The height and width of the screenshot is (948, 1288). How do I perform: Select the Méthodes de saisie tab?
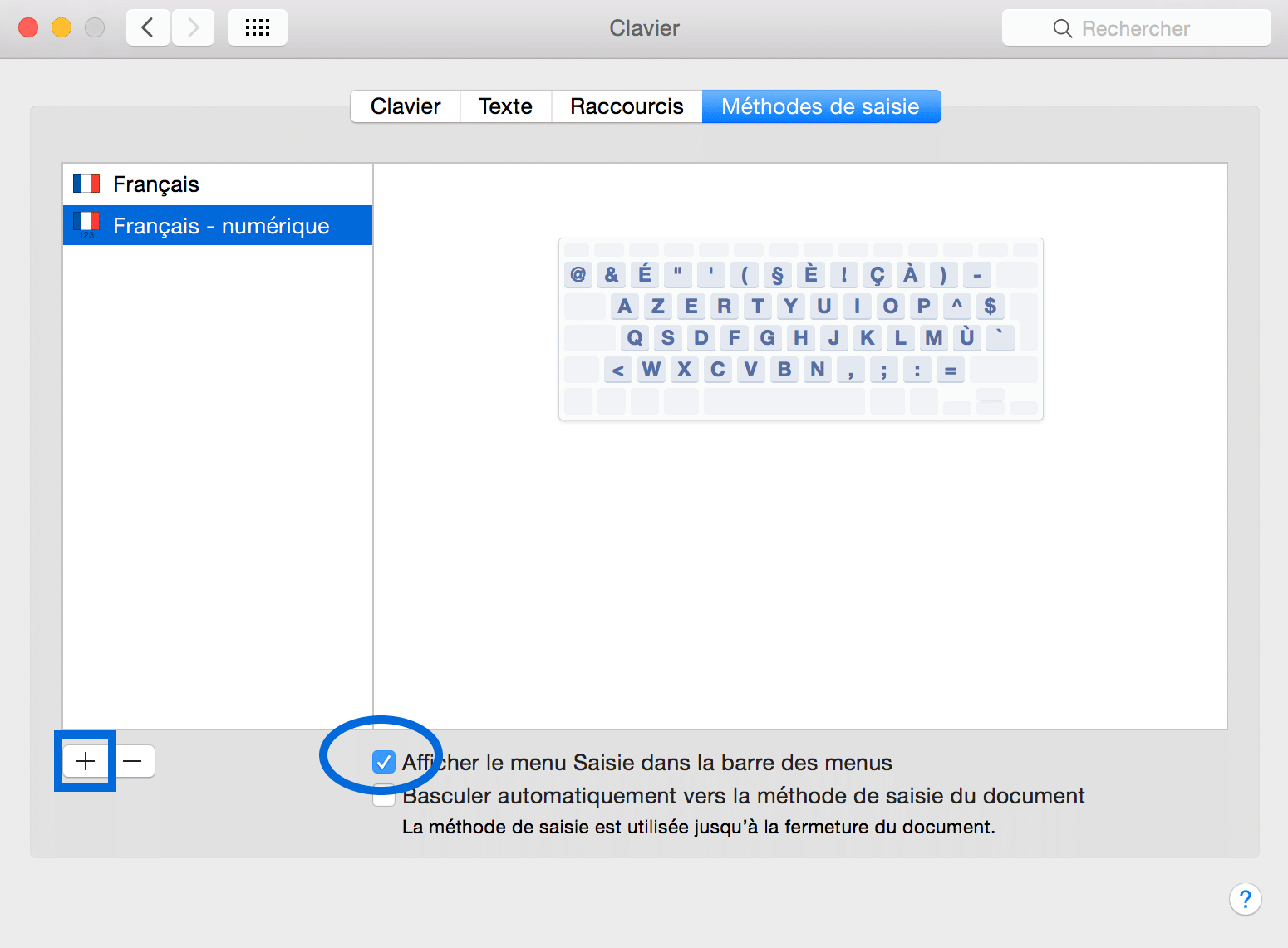[821, 106]
